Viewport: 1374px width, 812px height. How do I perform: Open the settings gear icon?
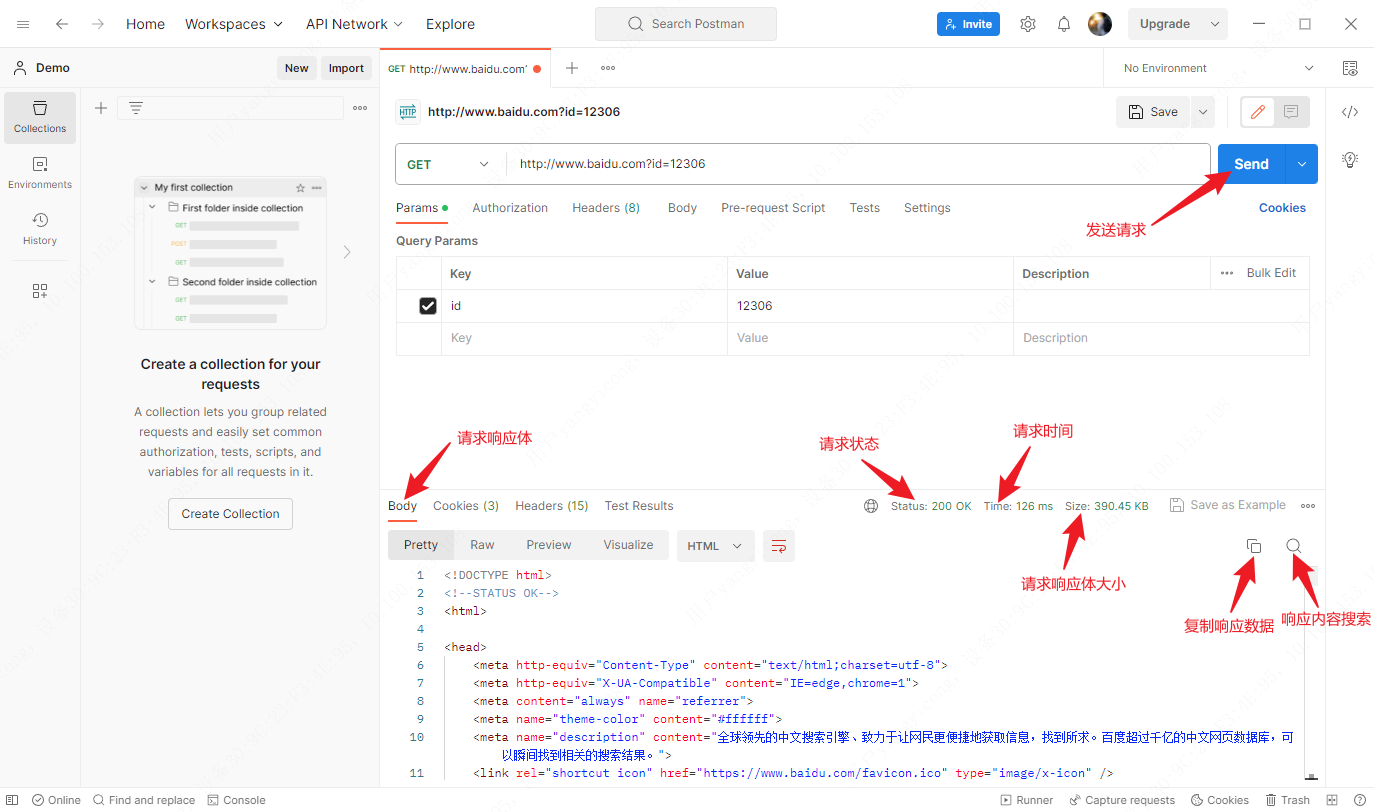(x=1028, y=24)
